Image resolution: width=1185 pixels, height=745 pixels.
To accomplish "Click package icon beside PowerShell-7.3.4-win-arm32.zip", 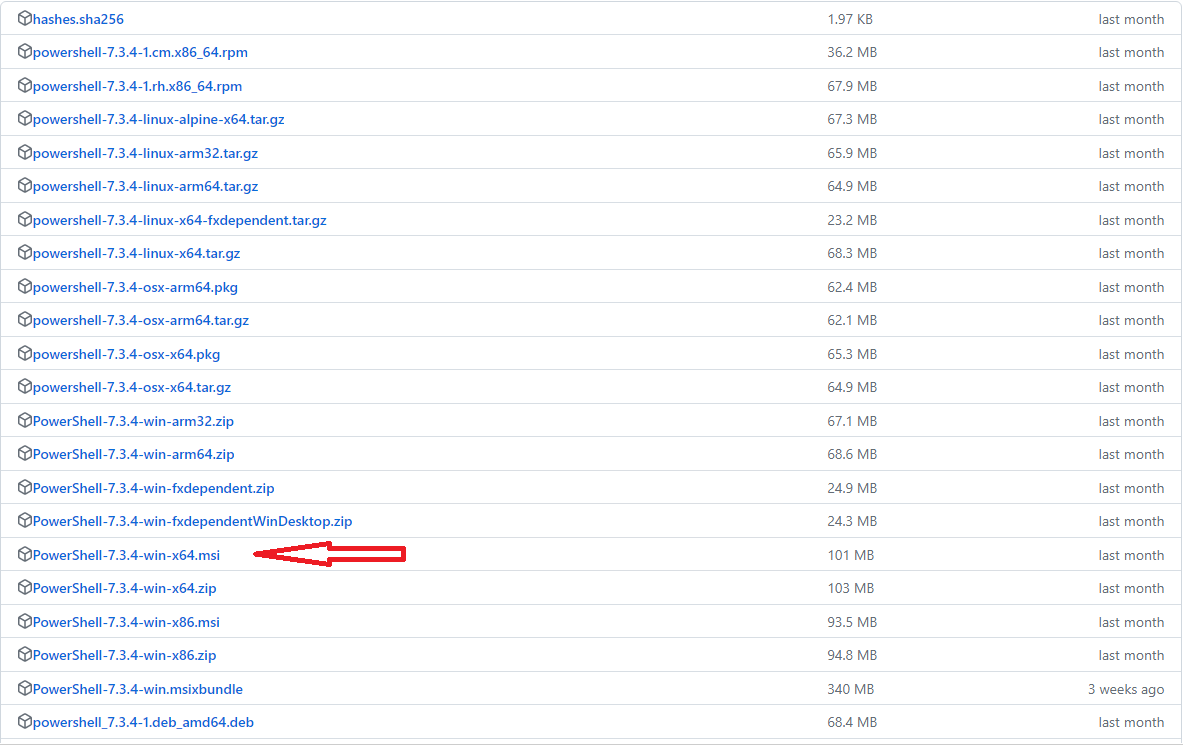I will pos(24,420).
